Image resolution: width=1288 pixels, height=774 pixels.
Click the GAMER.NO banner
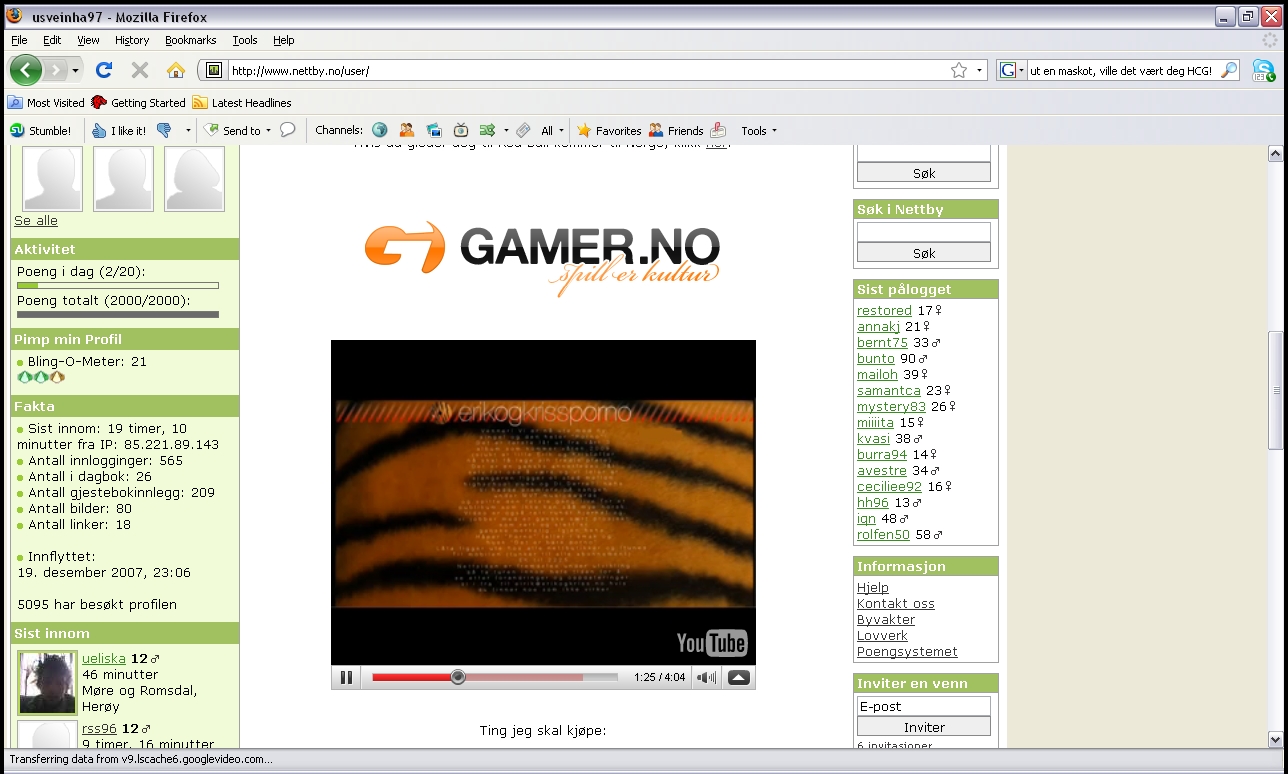(542, 259)
